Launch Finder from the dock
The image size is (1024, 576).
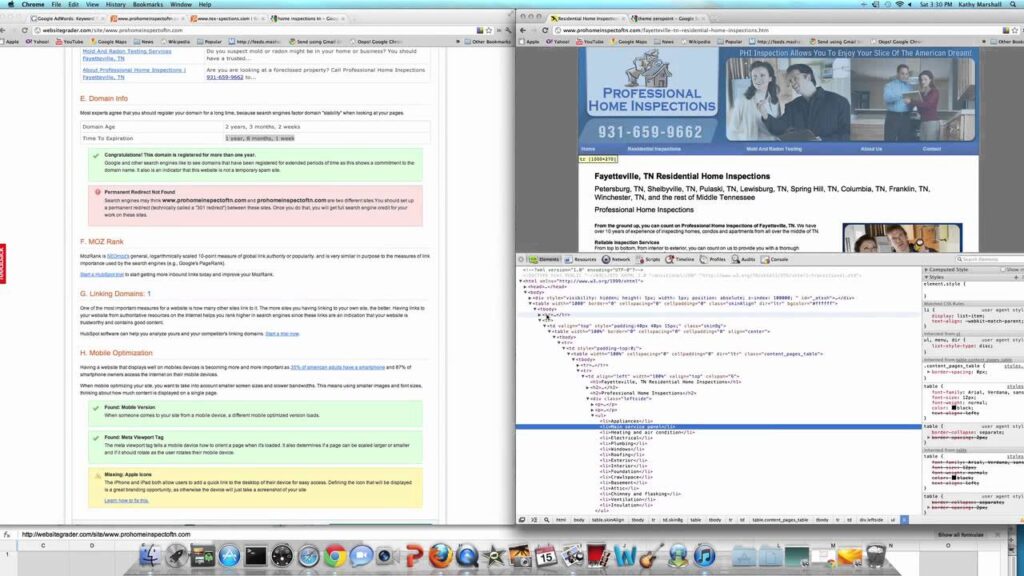[151, 556]
